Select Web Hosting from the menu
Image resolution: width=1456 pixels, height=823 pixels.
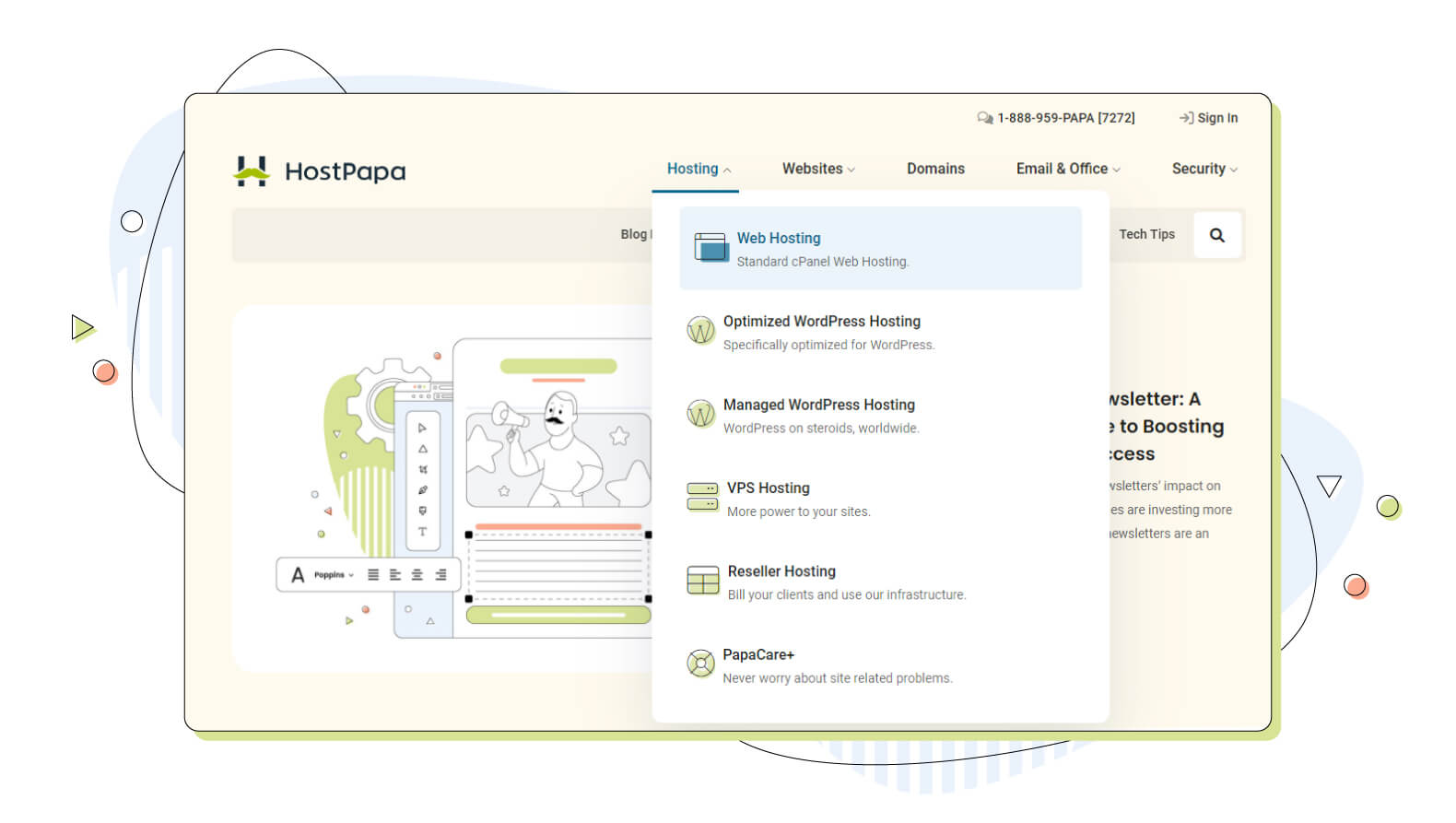coord(779,238)
